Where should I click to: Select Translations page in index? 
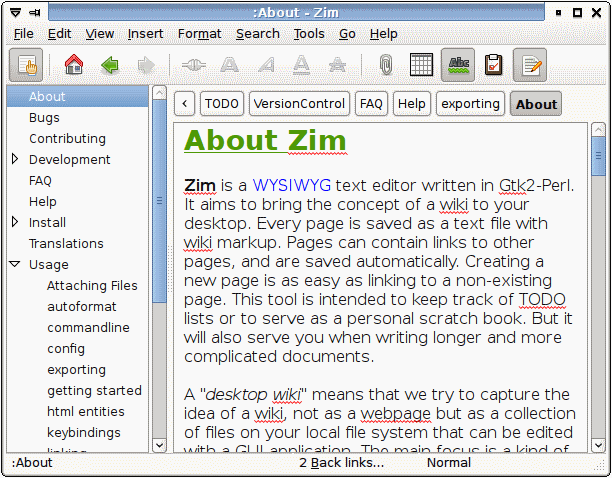[x=66, y=244]
